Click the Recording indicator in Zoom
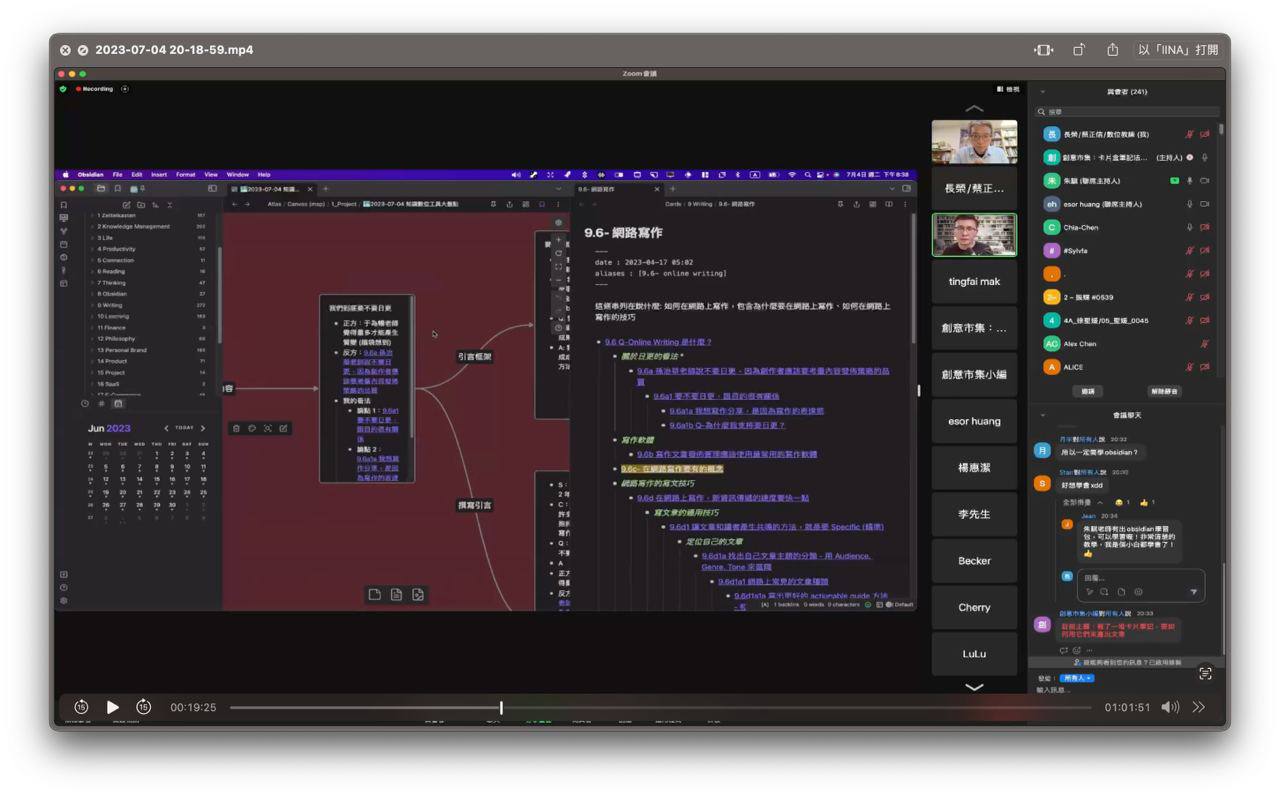Image resolution: width=1280 pixels, height=796 pixels. click(x=97, y=89)
